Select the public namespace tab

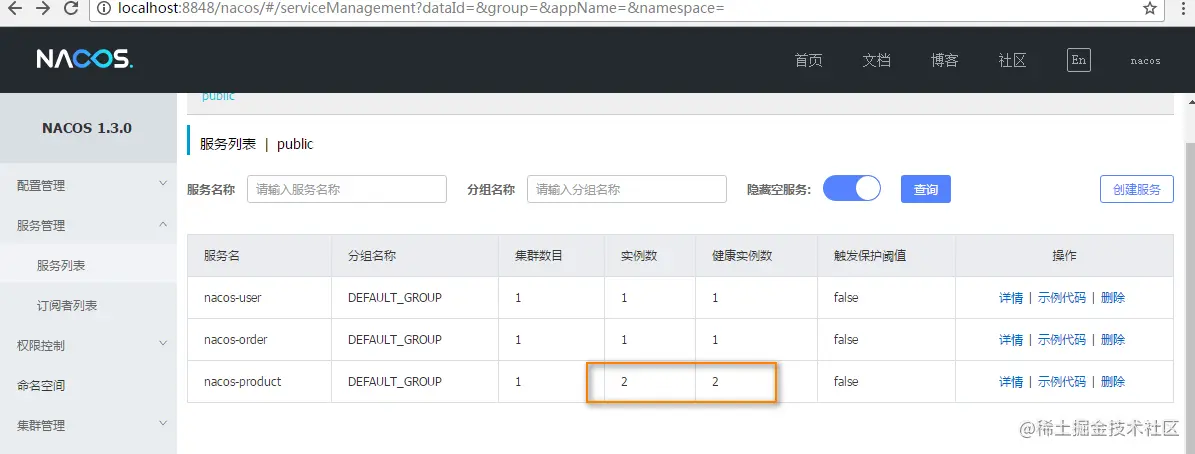(218, 97)
